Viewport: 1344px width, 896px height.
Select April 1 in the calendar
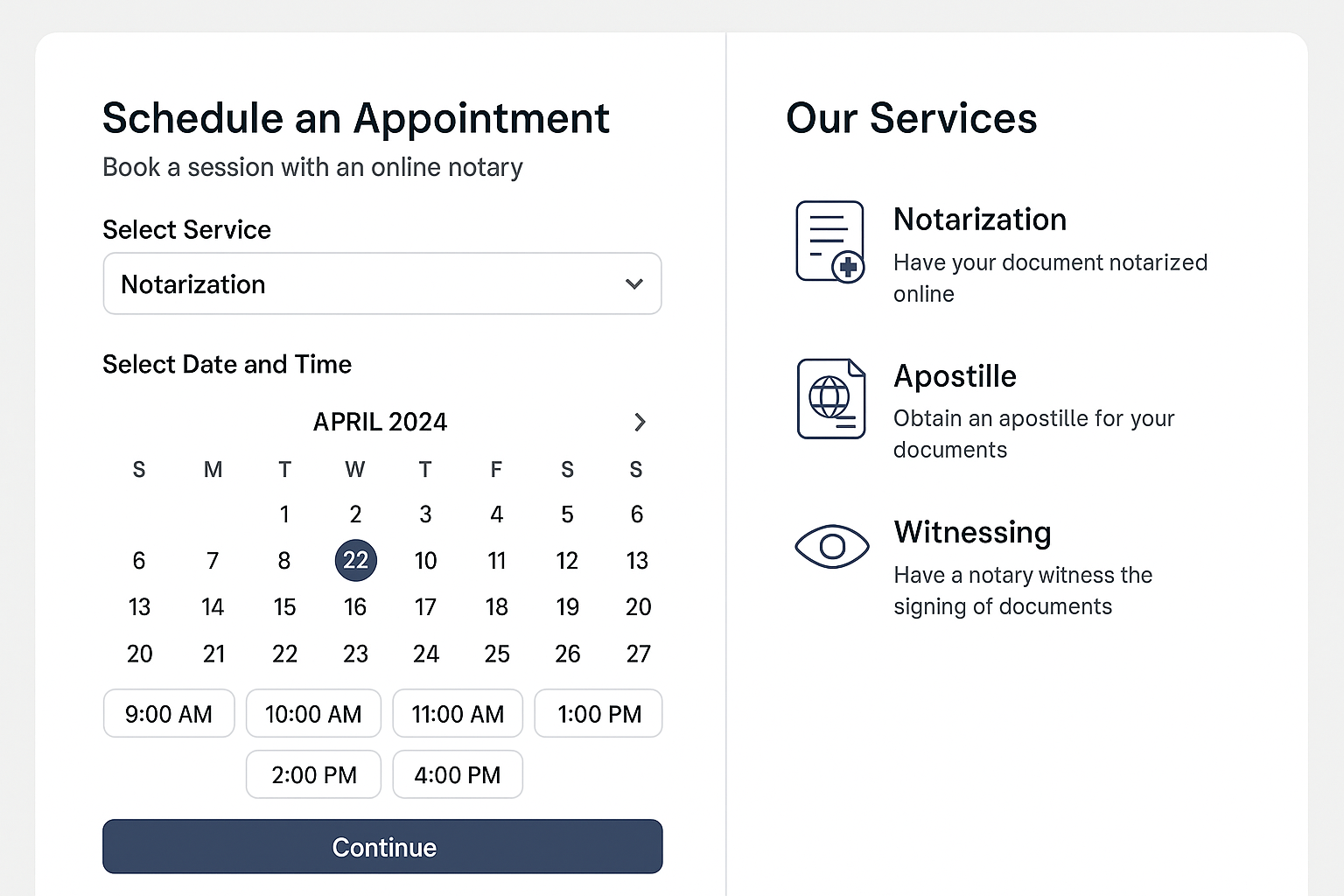(284, 514)
